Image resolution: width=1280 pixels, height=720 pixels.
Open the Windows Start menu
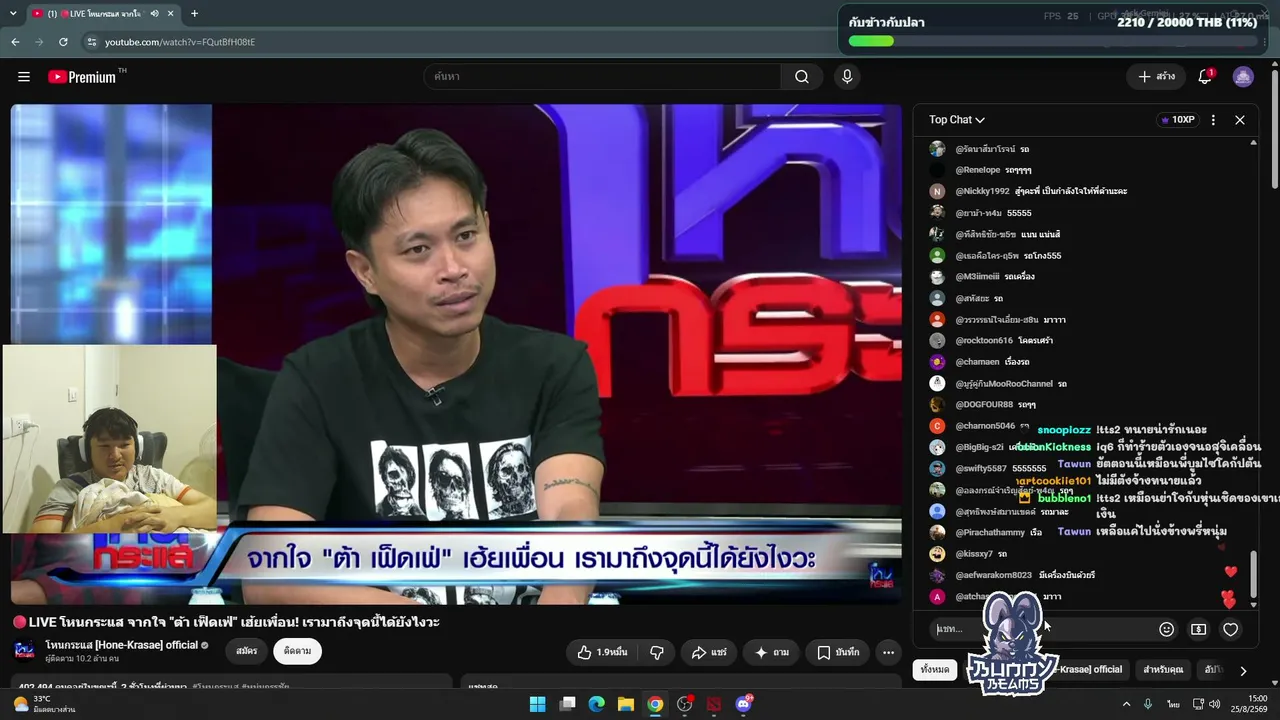coord(537,704)
